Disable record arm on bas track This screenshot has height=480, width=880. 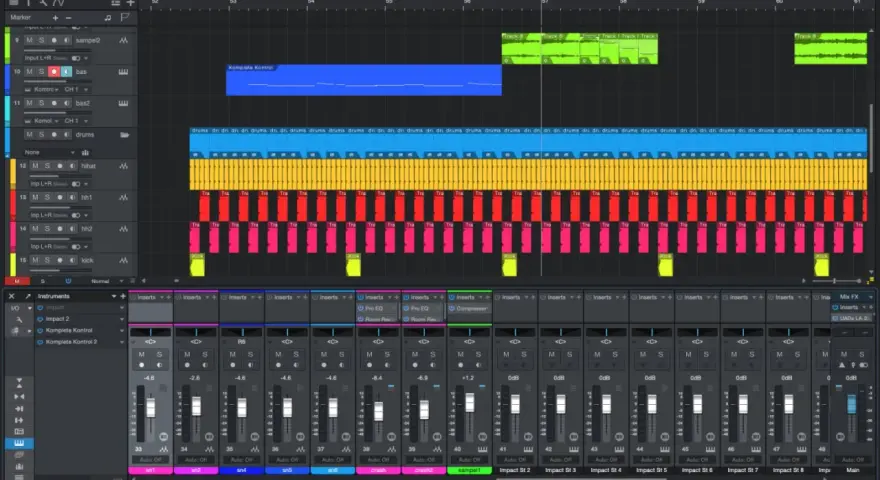coord(54,72)
